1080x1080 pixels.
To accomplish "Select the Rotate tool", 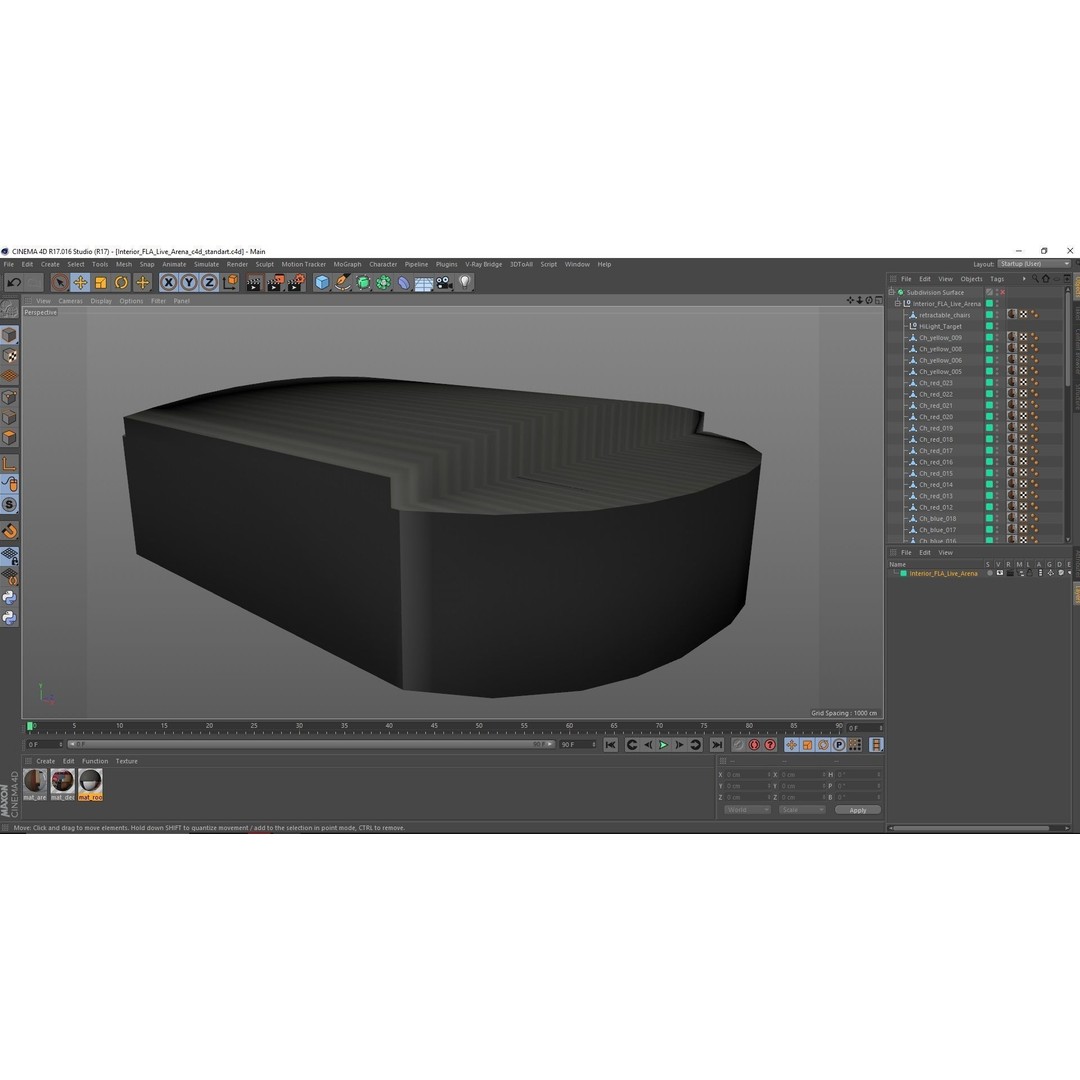I will [x=119, y=282].
